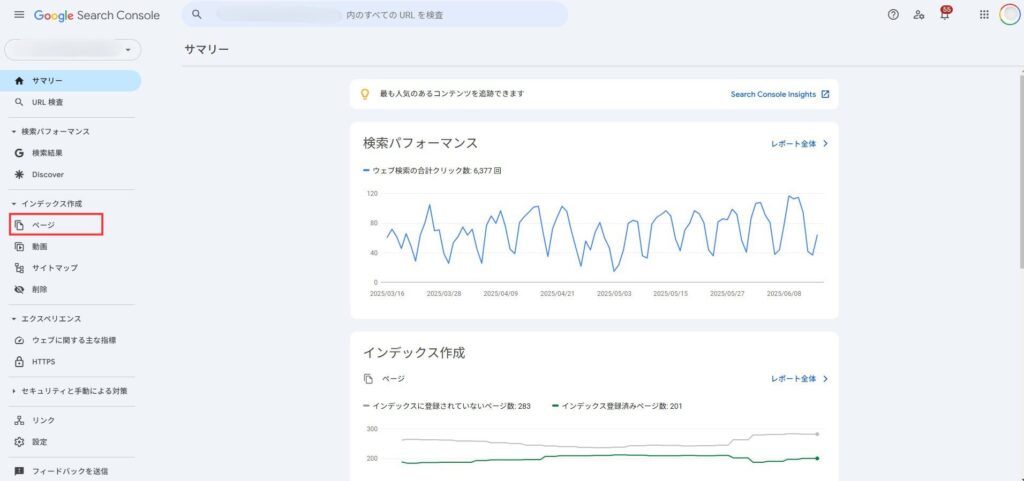Click the pages icon next to ページ
The width and height of the screenshot is (1024, 481).
click(x=19, y=225)
